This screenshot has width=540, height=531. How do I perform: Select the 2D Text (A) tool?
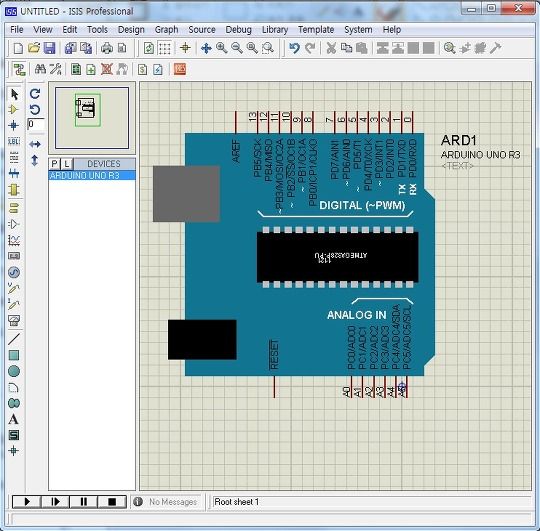(14, 419)
